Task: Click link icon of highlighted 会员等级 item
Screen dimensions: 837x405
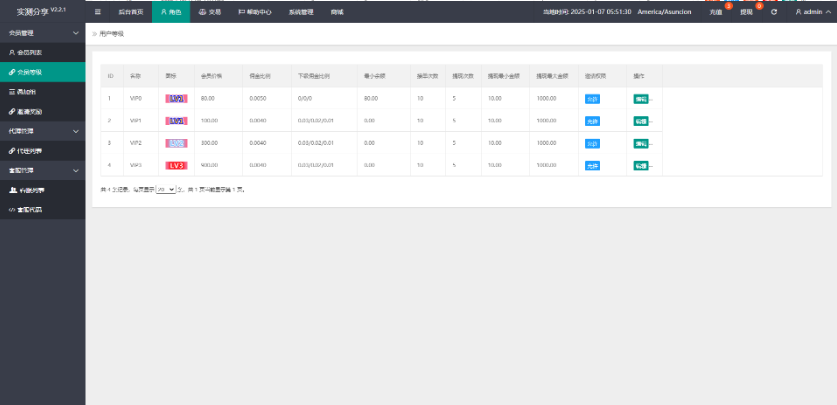Action: [12, 72]
